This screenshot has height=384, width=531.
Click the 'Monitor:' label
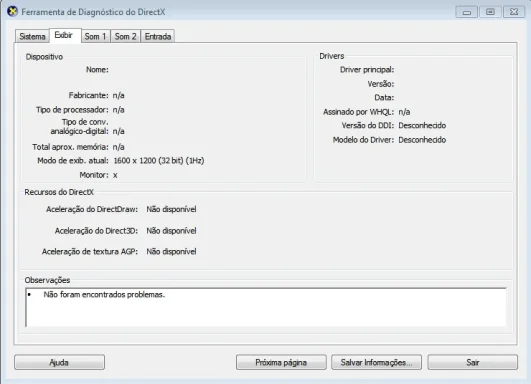94,175
